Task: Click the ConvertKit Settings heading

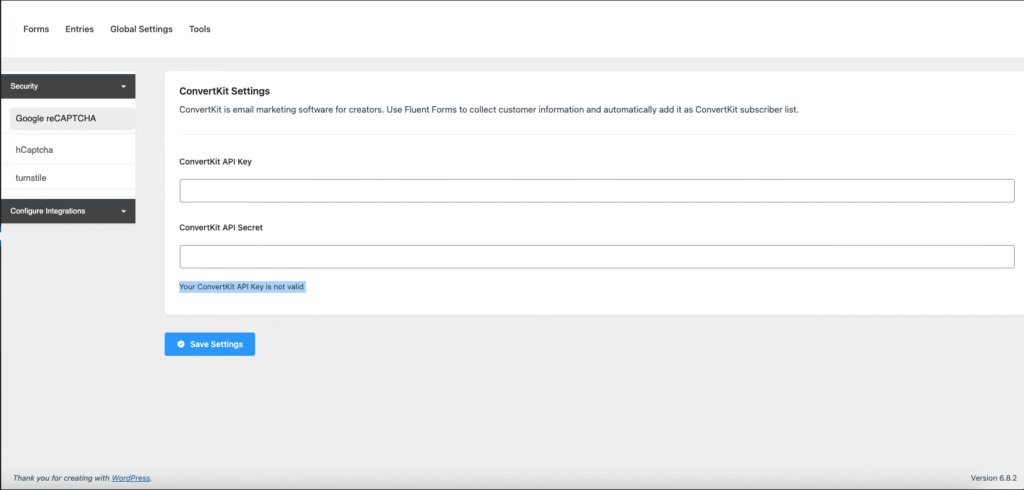Action: pos(224,91)
